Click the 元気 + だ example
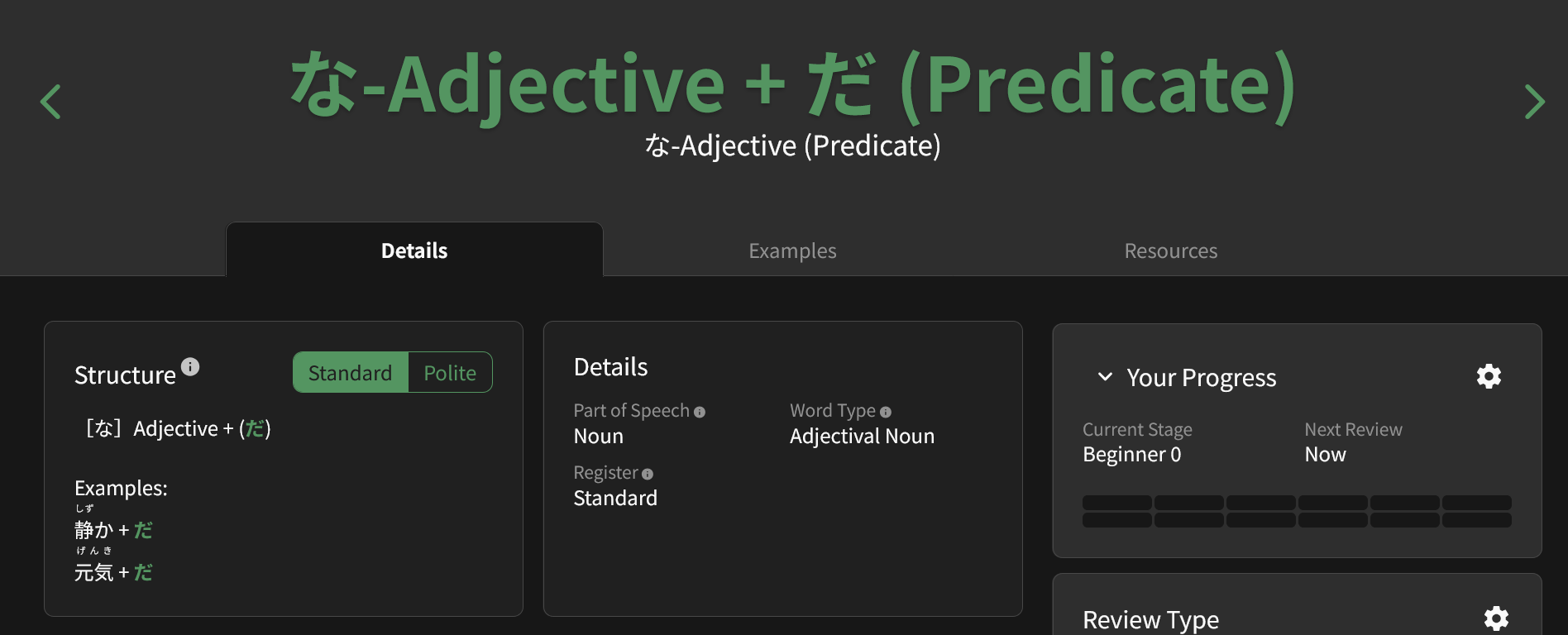 (113, 572)
